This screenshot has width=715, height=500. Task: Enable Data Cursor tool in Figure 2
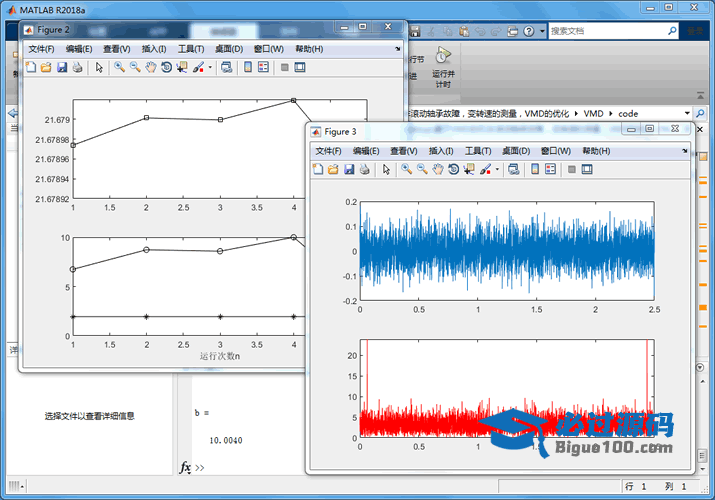[x=182, y=67]
